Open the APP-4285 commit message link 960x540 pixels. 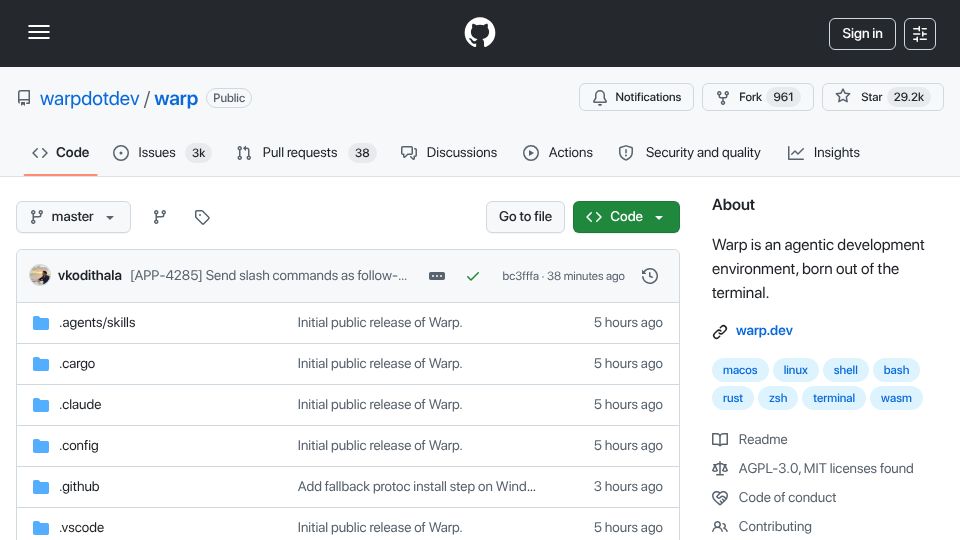point(269,276)
